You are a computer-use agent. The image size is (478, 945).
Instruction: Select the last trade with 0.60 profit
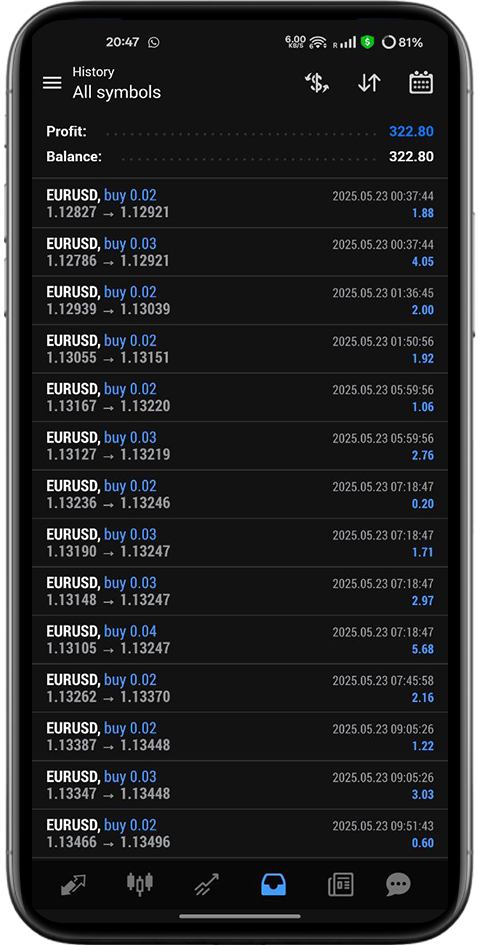coord(240,834)
